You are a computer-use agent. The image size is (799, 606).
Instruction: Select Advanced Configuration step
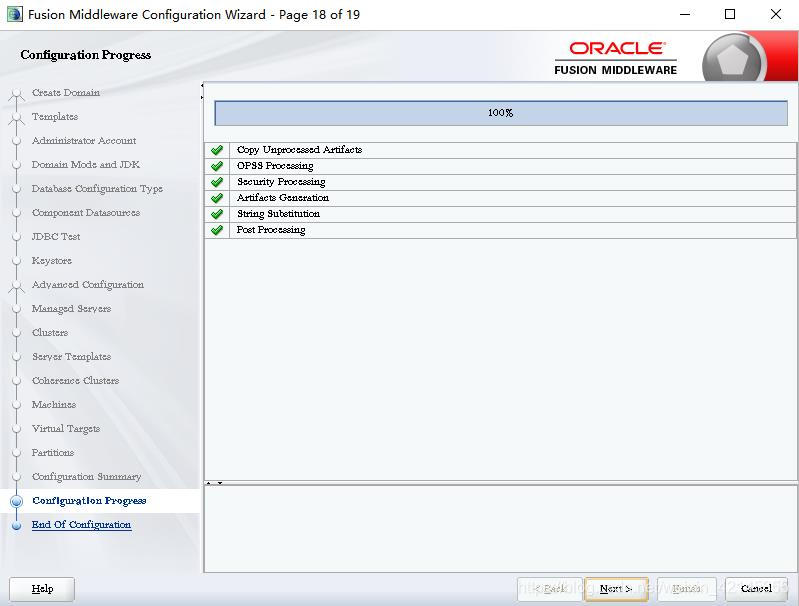pos(88,284)
